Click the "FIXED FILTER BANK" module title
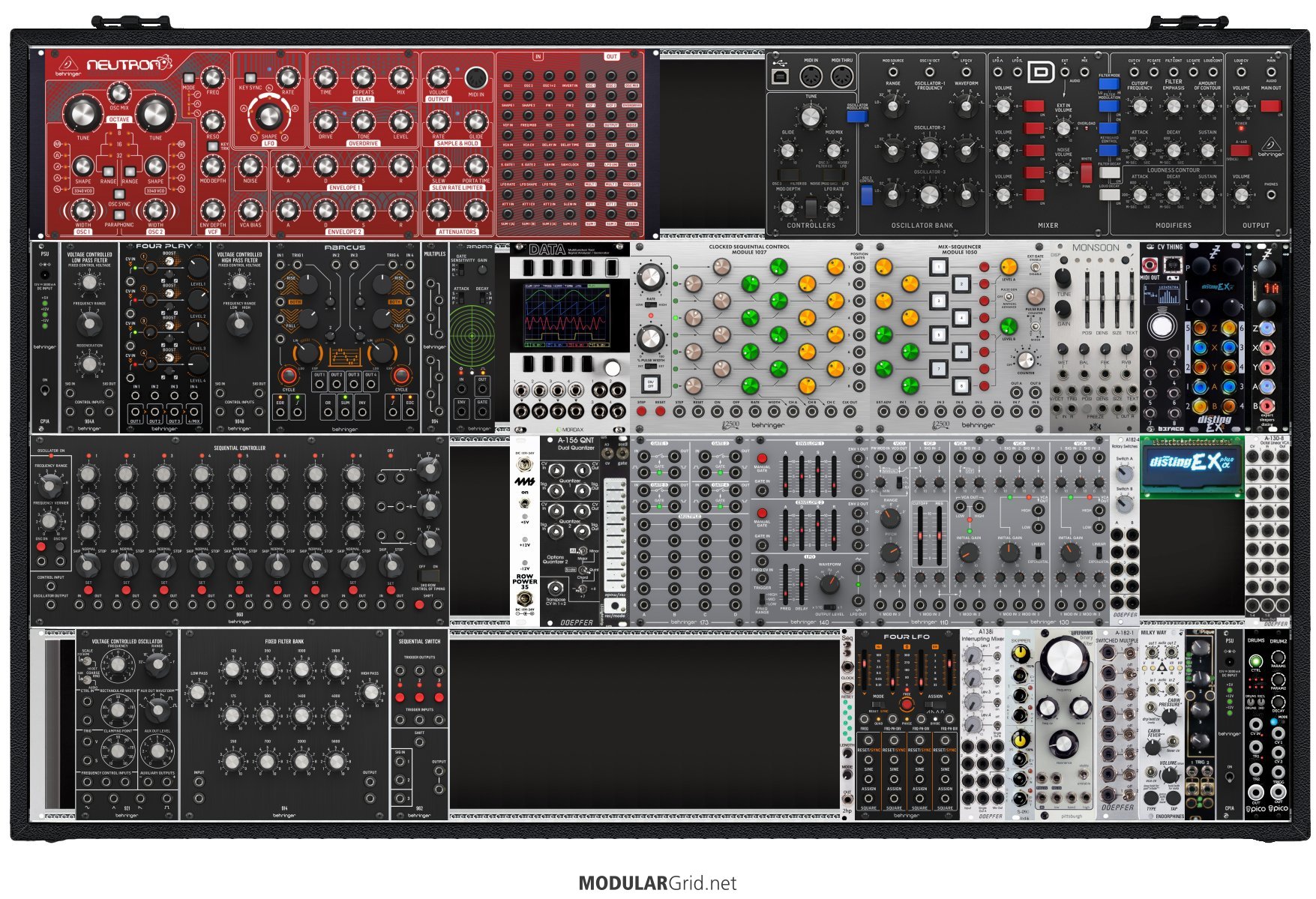This screenshot has width=1316, height=899. click(284, 642)
